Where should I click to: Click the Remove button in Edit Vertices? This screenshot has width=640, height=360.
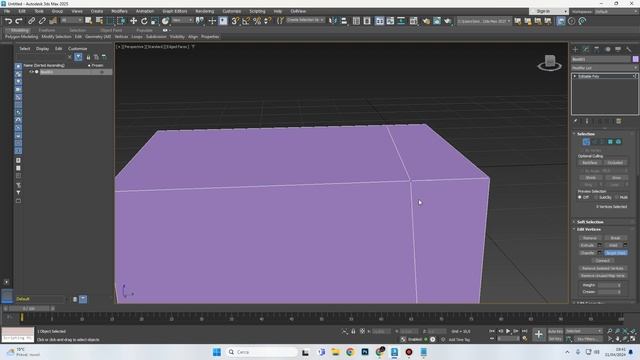pos(590,238)
